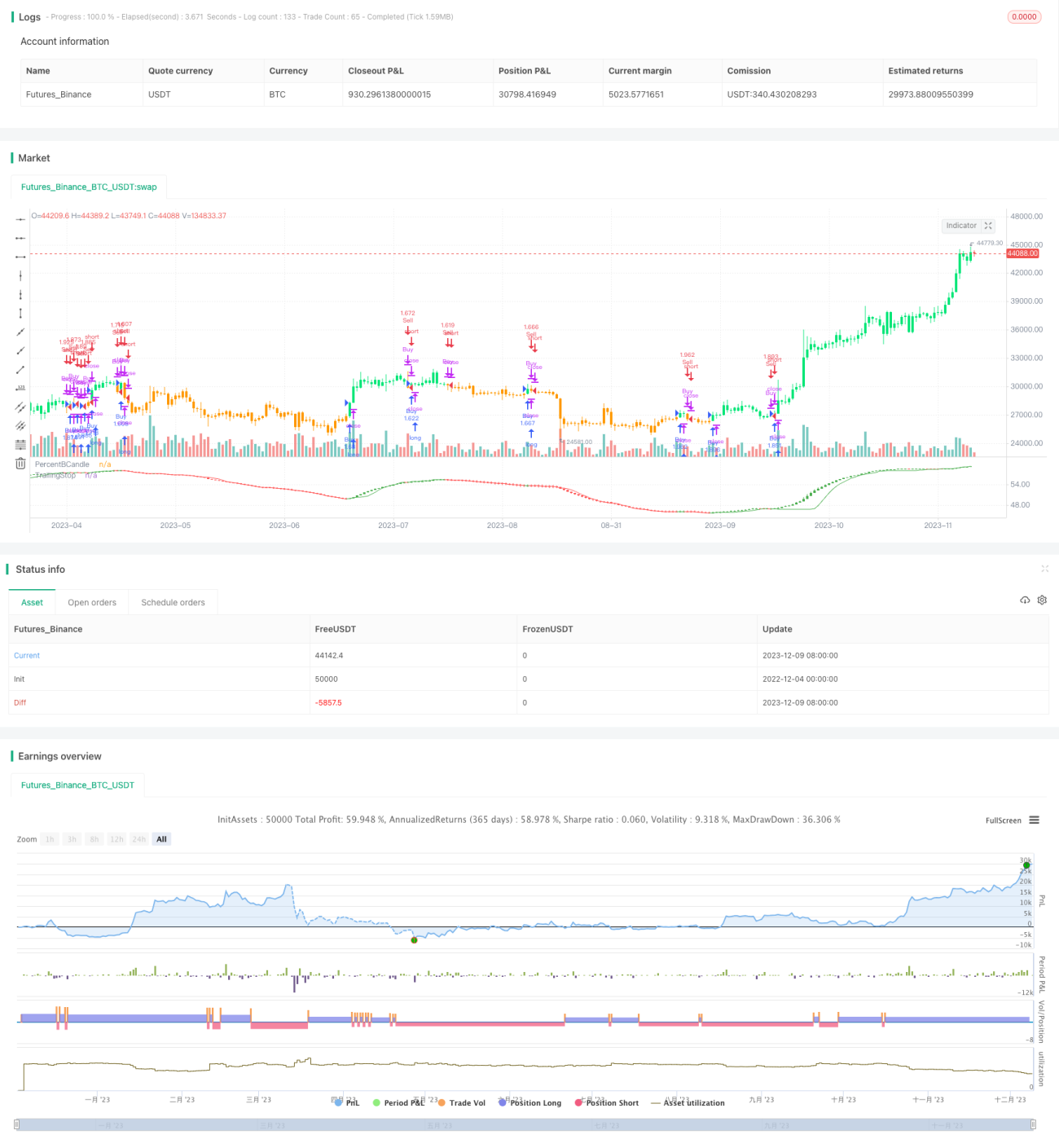The width and height of the screenshot is (1059, 1148).
Task: Set zoom range to 1h
Action: (x=50, y=839)
